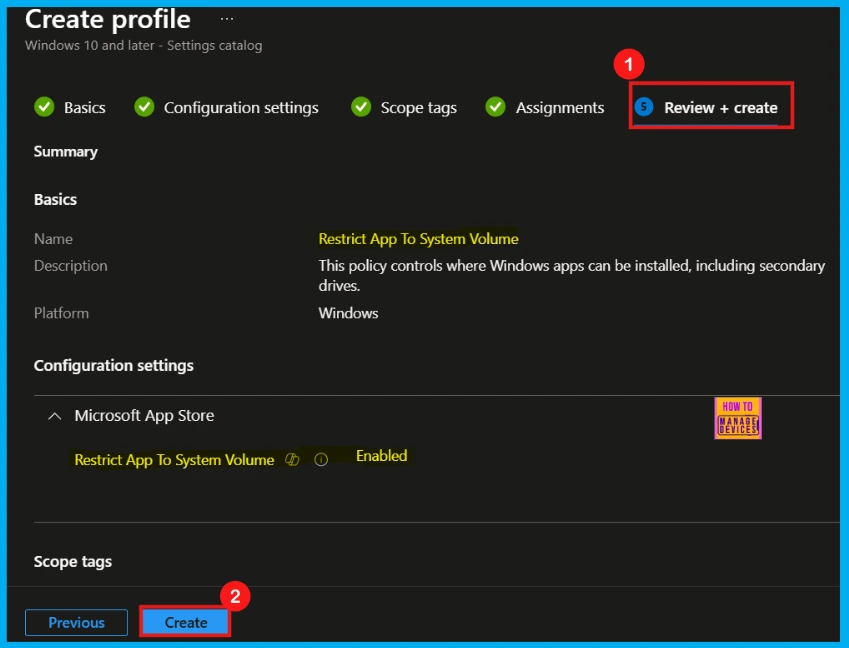Click the Configuration settings green checkmark icon
The image size is (849, 648).
pyautogui.click(x=144, y=107)
